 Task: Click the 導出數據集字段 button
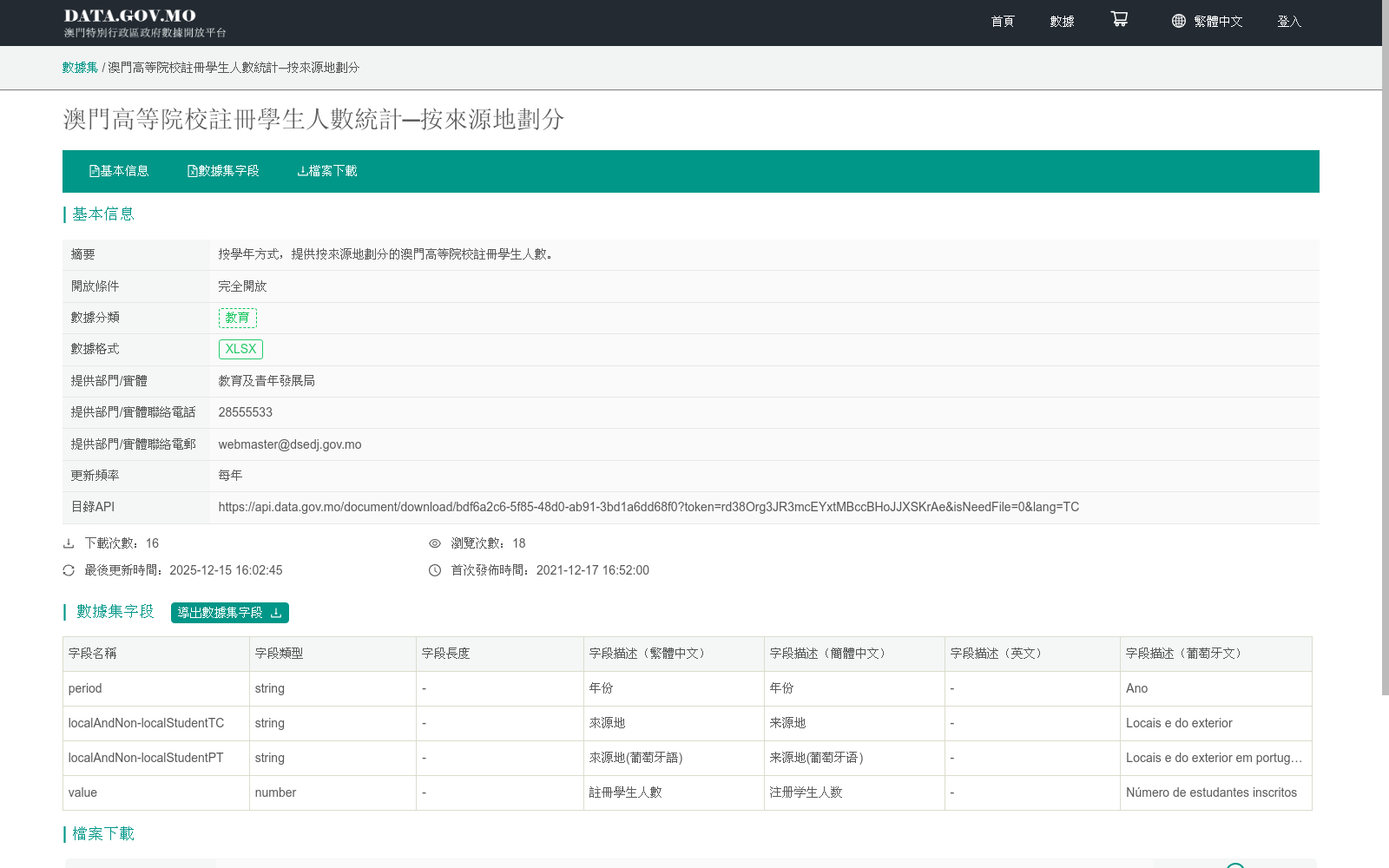230,613
